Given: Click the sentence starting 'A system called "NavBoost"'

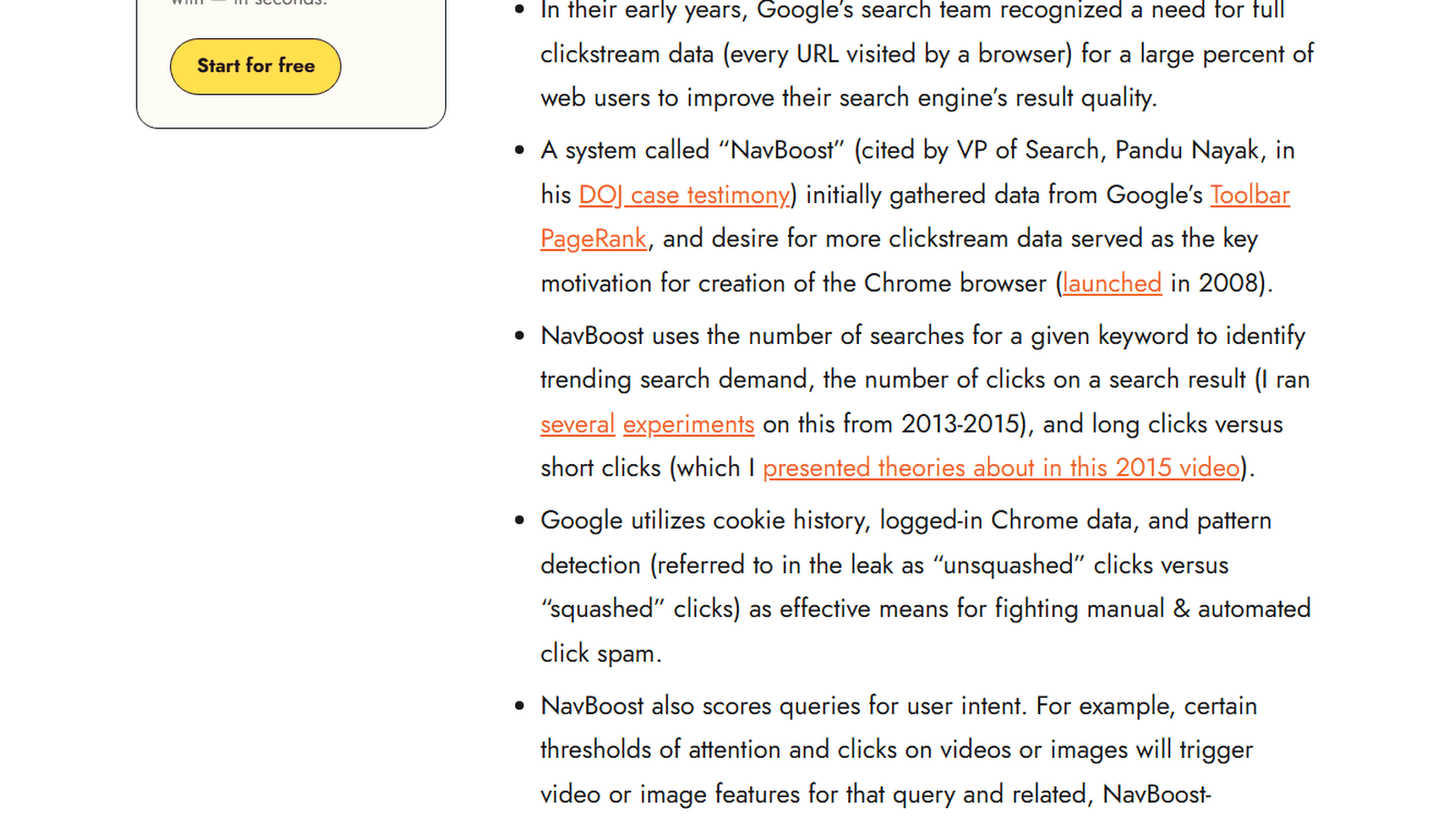Looking at the screenshot, I should coord(917,150).
